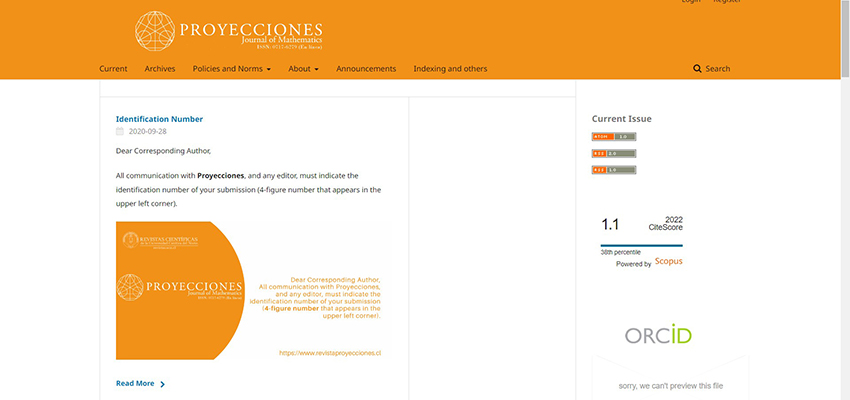
Task: Expand the About dropdown menu
Action: pos(303,69)
